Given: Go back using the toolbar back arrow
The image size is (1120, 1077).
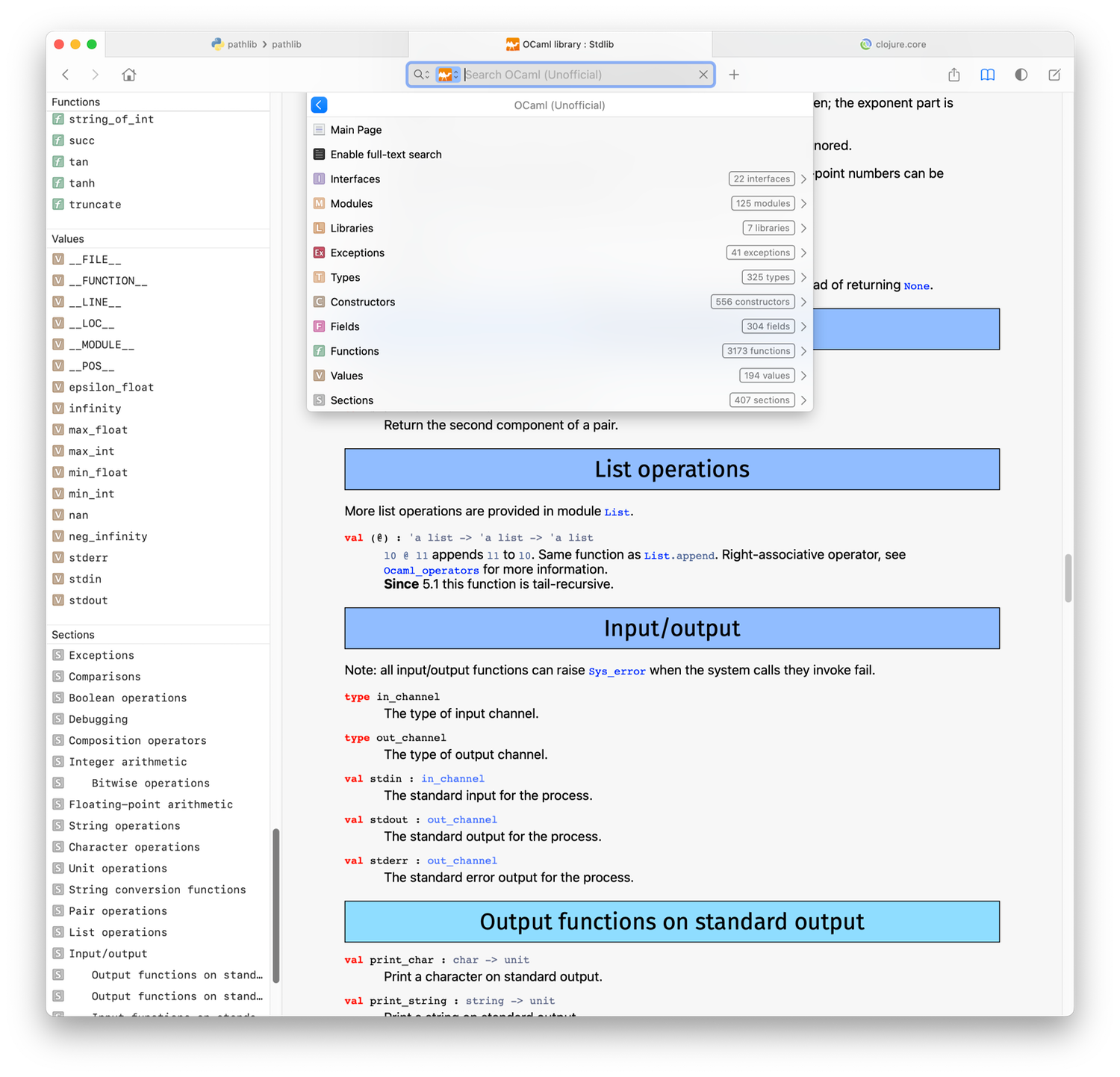Looking at the screenshot, I should tap(66, 75).
